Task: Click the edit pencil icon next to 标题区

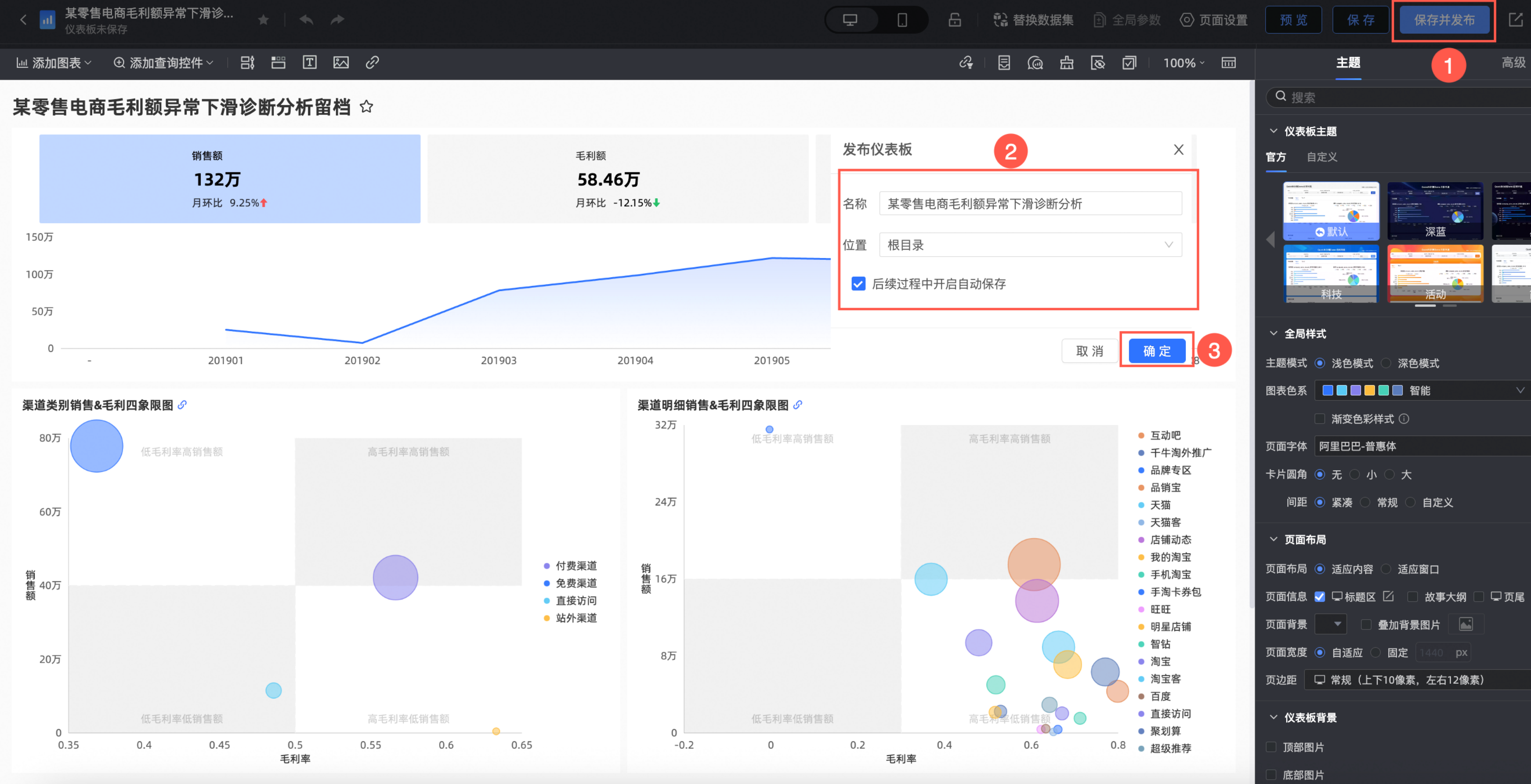Action: (1388, 596)
